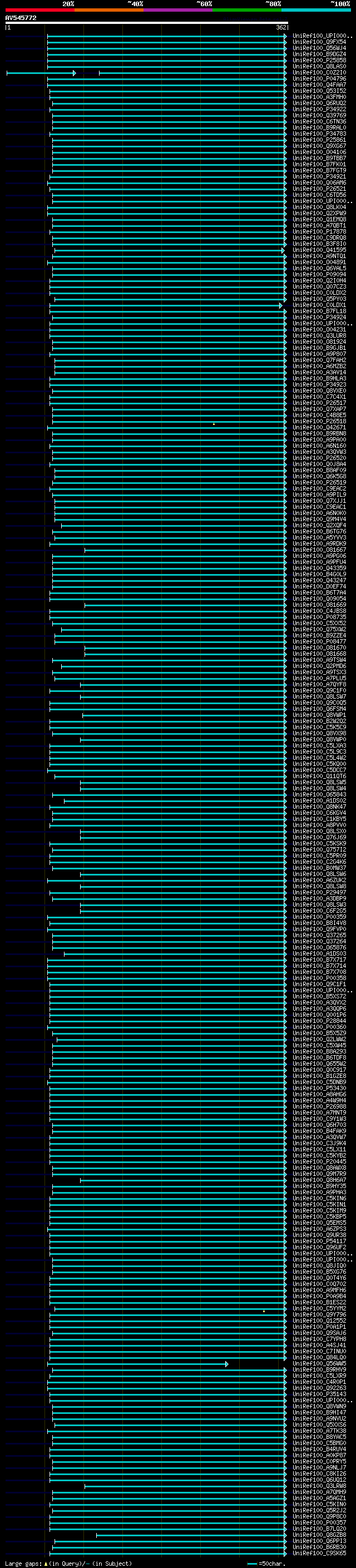Select hit label UniRef100_Q4FAA7

(x=319, y=85)
